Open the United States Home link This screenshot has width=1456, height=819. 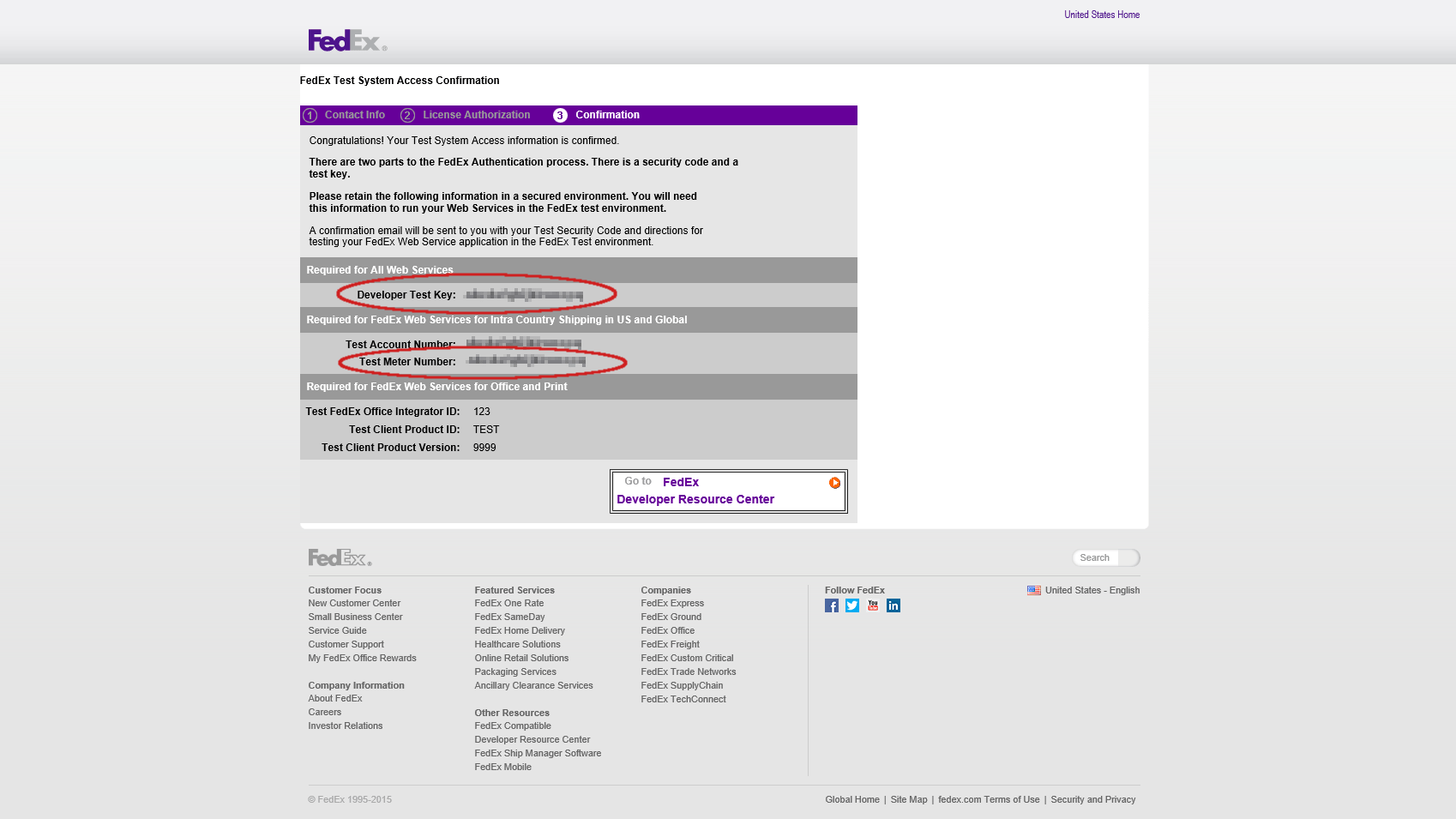click(1102, 15)
